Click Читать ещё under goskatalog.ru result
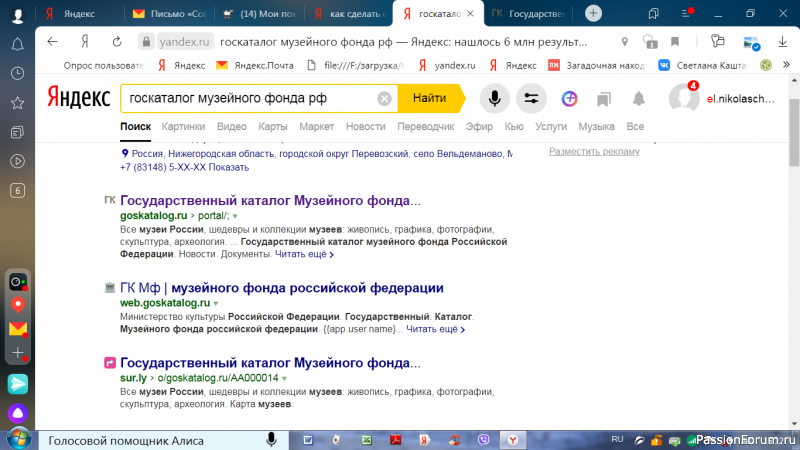This screenshot has height=450, width=800. click(x=305, y=254)
